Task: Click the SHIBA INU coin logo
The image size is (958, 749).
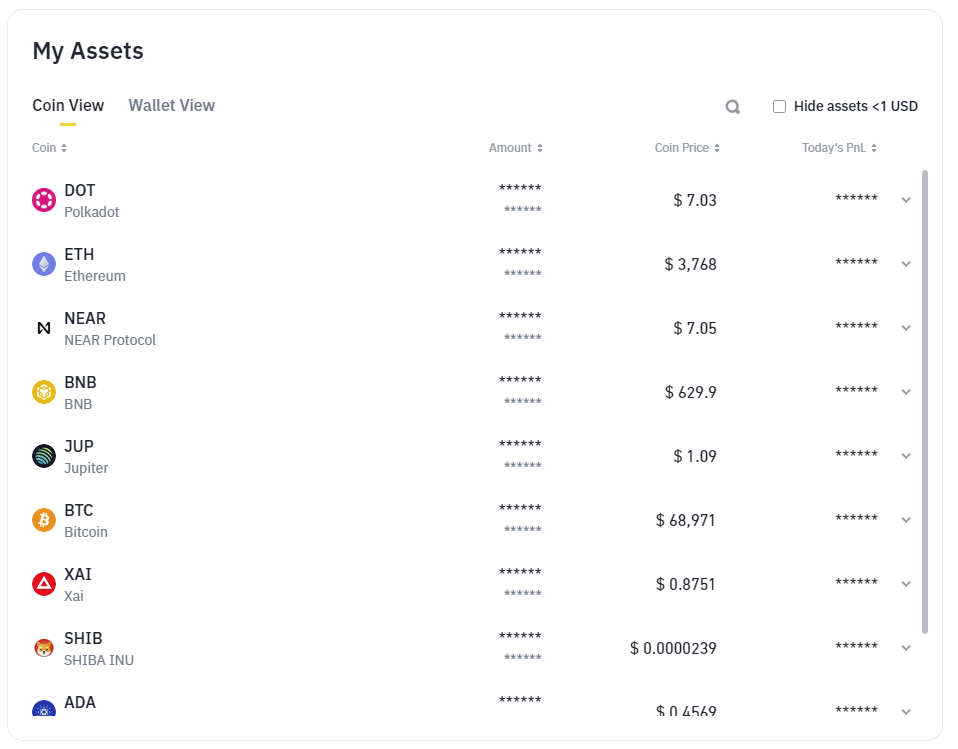Action: (x=44, y=648)
